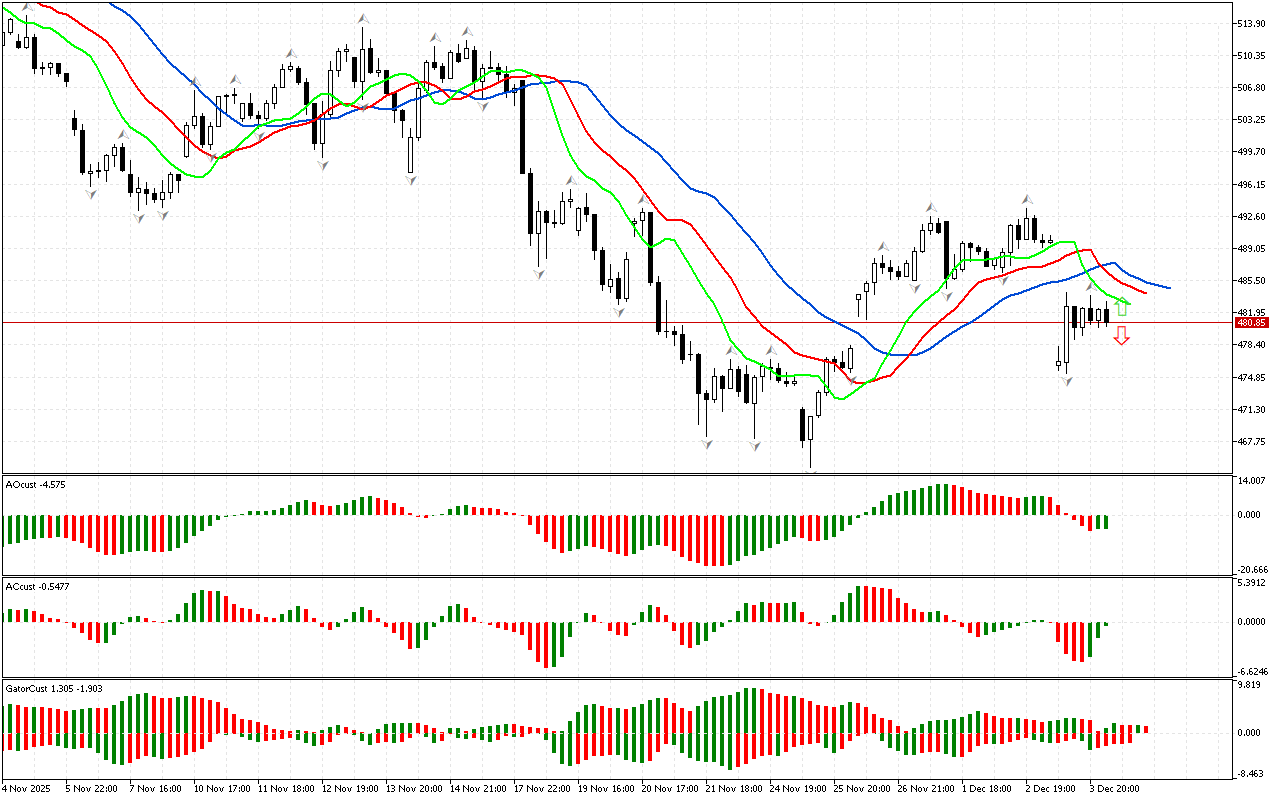The width and height of the screenshot is (1280, 800).
Task: Click the 17 Nov 22:00 time label
Action: tap(542, 788)
